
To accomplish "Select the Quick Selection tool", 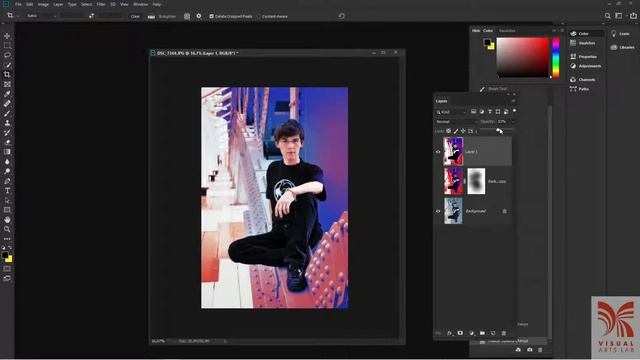I will coord(7,65).
